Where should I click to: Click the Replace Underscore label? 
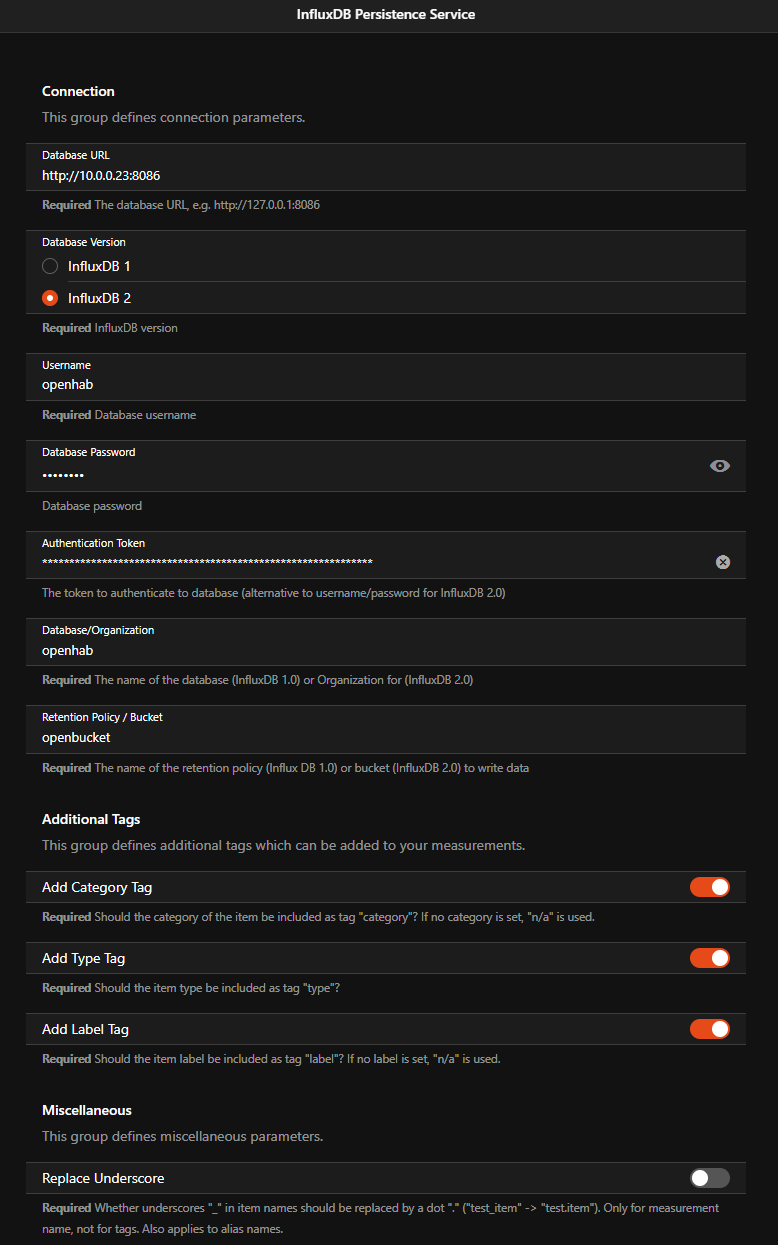tap(103, 1178)
